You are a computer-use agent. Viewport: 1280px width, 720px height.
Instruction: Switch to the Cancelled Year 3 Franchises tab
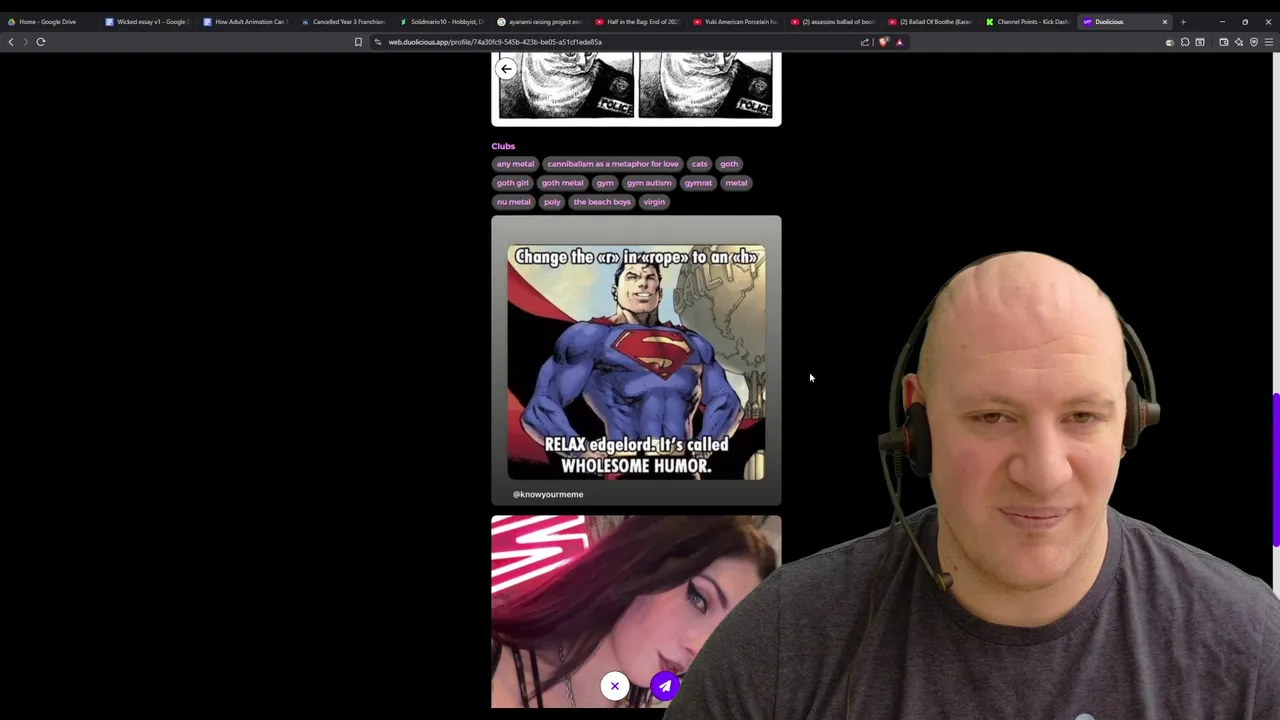pyautogui.click(x=343, y=22)
